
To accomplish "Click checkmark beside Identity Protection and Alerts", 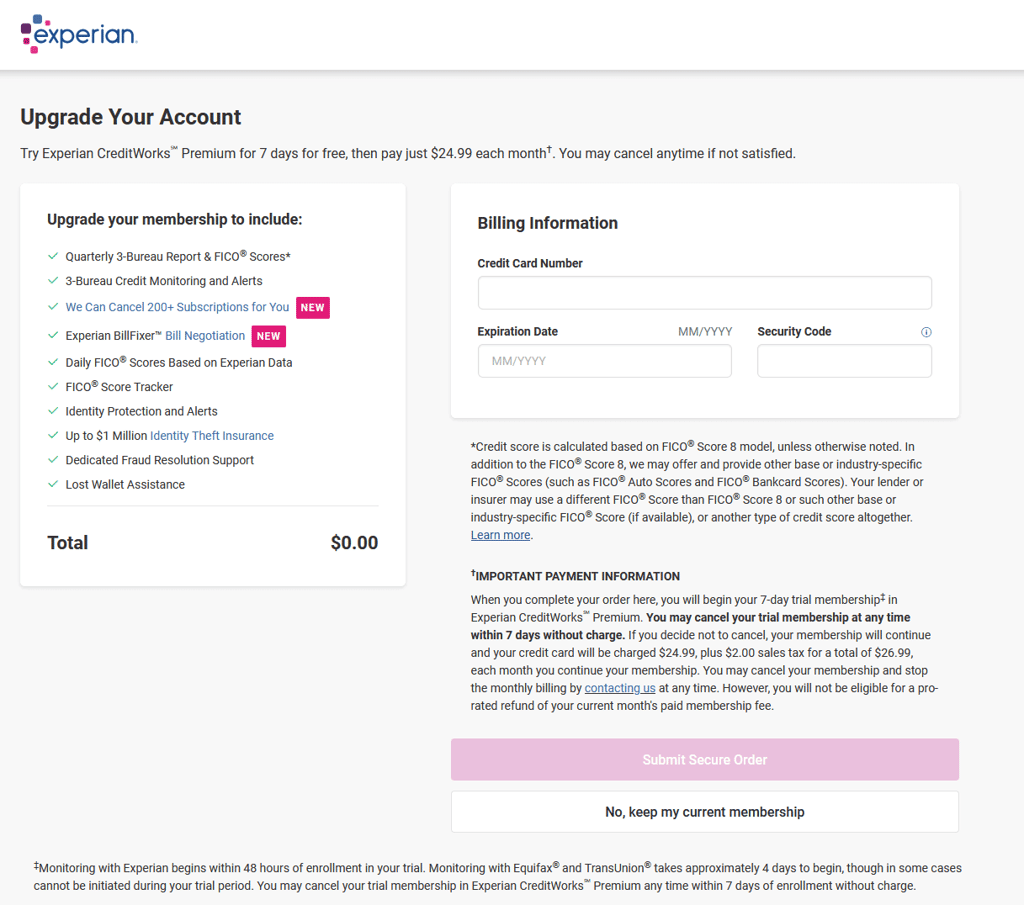I will click(x=54, y=411).
